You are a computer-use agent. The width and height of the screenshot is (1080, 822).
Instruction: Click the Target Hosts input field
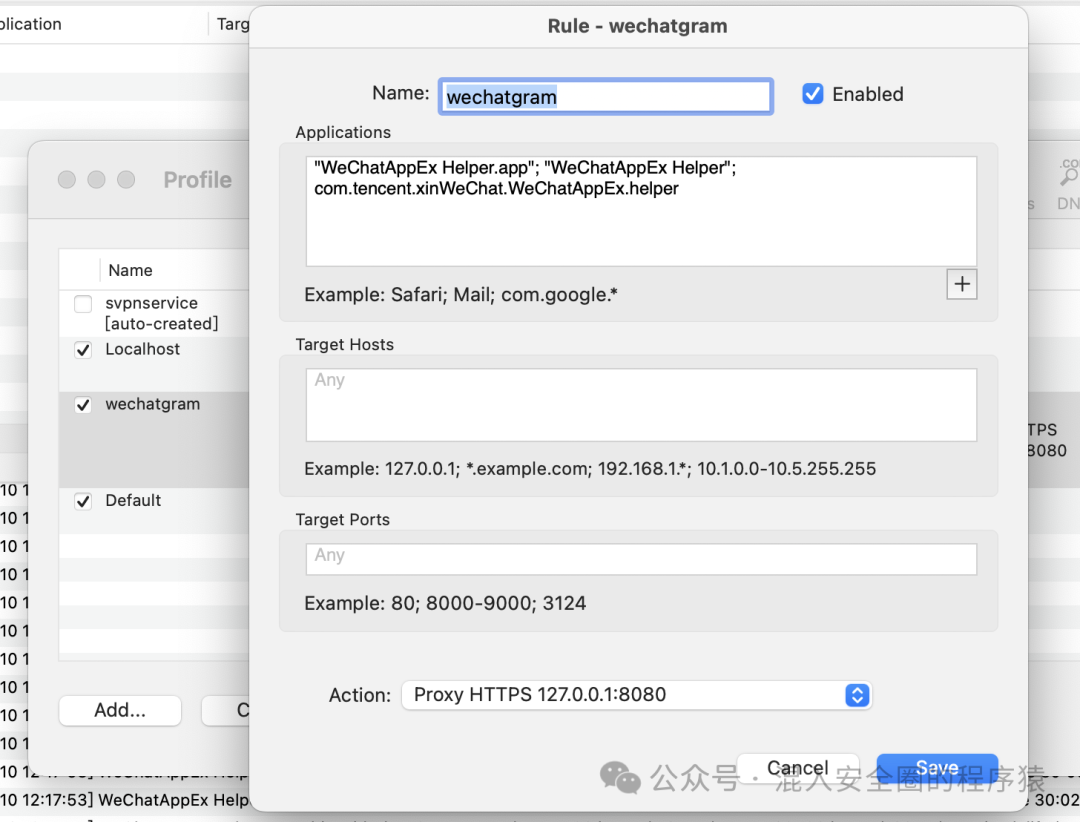pos(641,404)
